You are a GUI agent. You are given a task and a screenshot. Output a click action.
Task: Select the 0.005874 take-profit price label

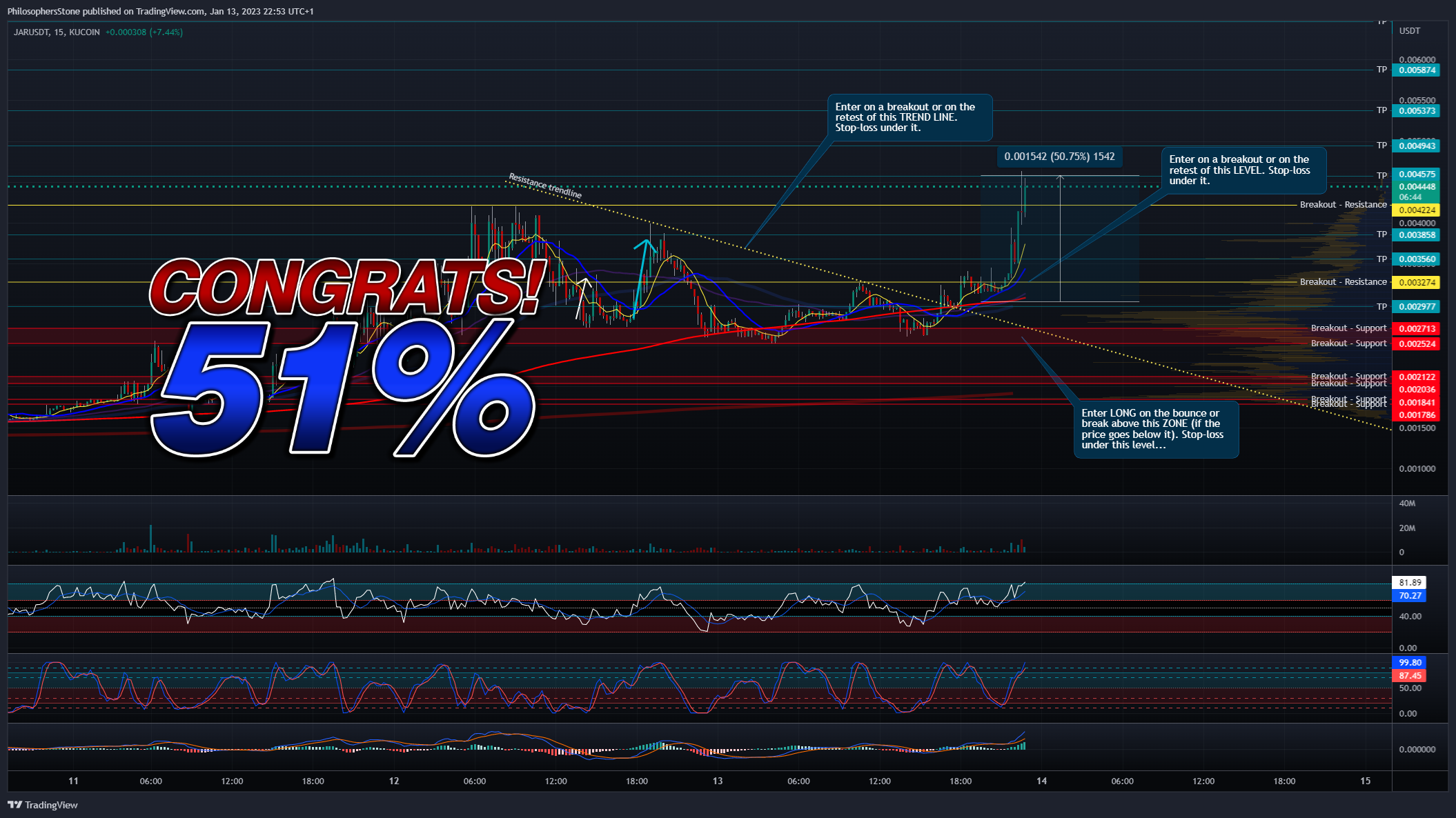click(x=1416, y=70)
